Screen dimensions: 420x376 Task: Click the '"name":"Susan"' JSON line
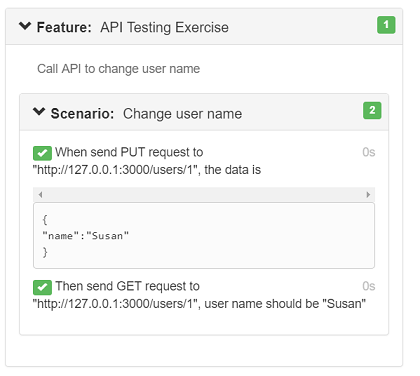pyautogui.click(x=85, y=236)
